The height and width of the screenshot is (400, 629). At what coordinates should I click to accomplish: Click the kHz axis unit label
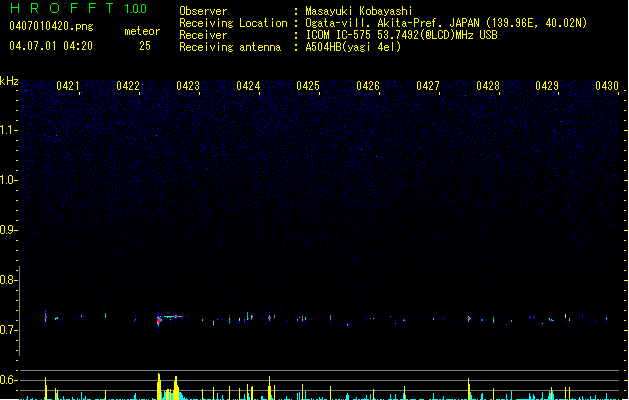click(x=9, y=81)
